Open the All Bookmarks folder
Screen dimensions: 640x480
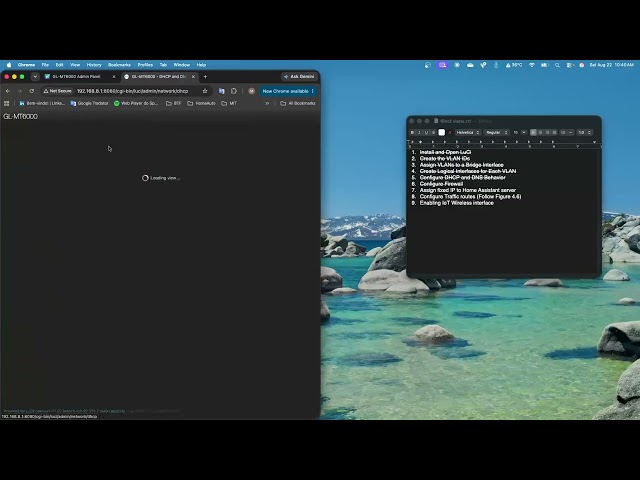point(298,103)
